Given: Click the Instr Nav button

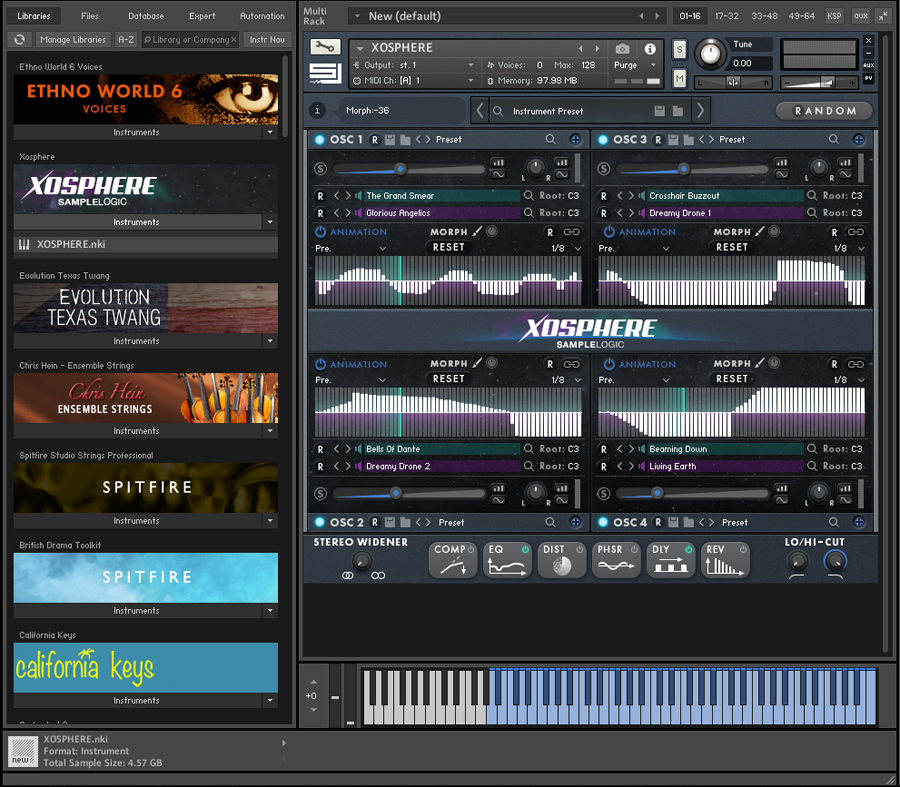Looking at the screenshot, I should [x=267, y=40].
